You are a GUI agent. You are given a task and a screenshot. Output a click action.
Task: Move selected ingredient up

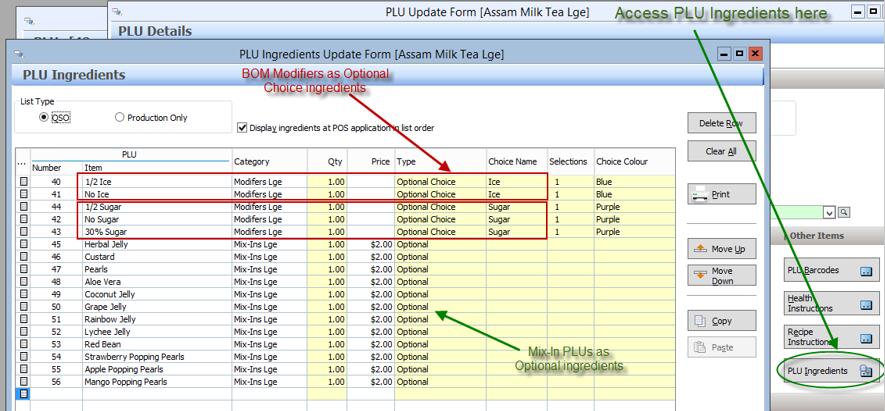(x=721, y=248)
